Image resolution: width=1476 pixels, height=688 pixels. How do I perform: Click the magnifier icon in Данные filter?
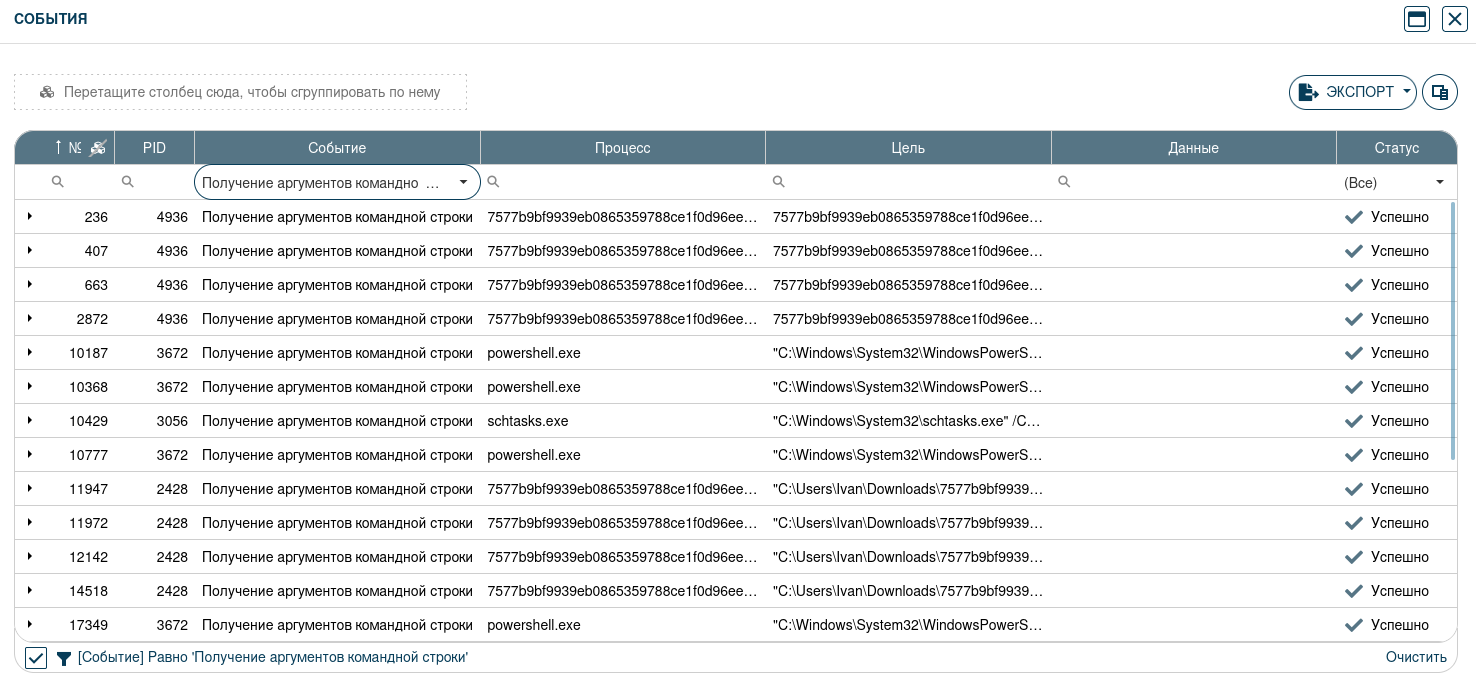1064,182
